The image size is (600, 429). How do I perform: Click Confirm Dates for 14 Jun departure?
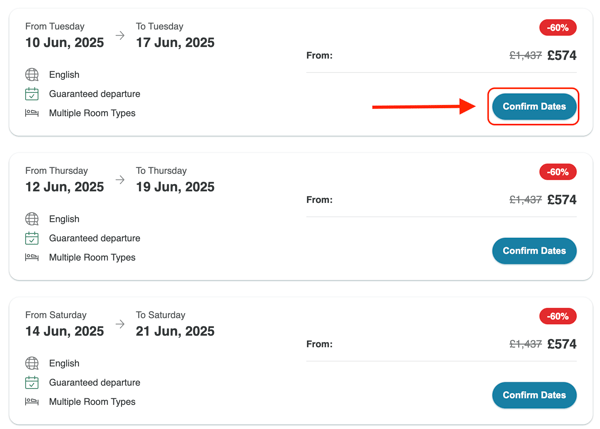point(534,395)
